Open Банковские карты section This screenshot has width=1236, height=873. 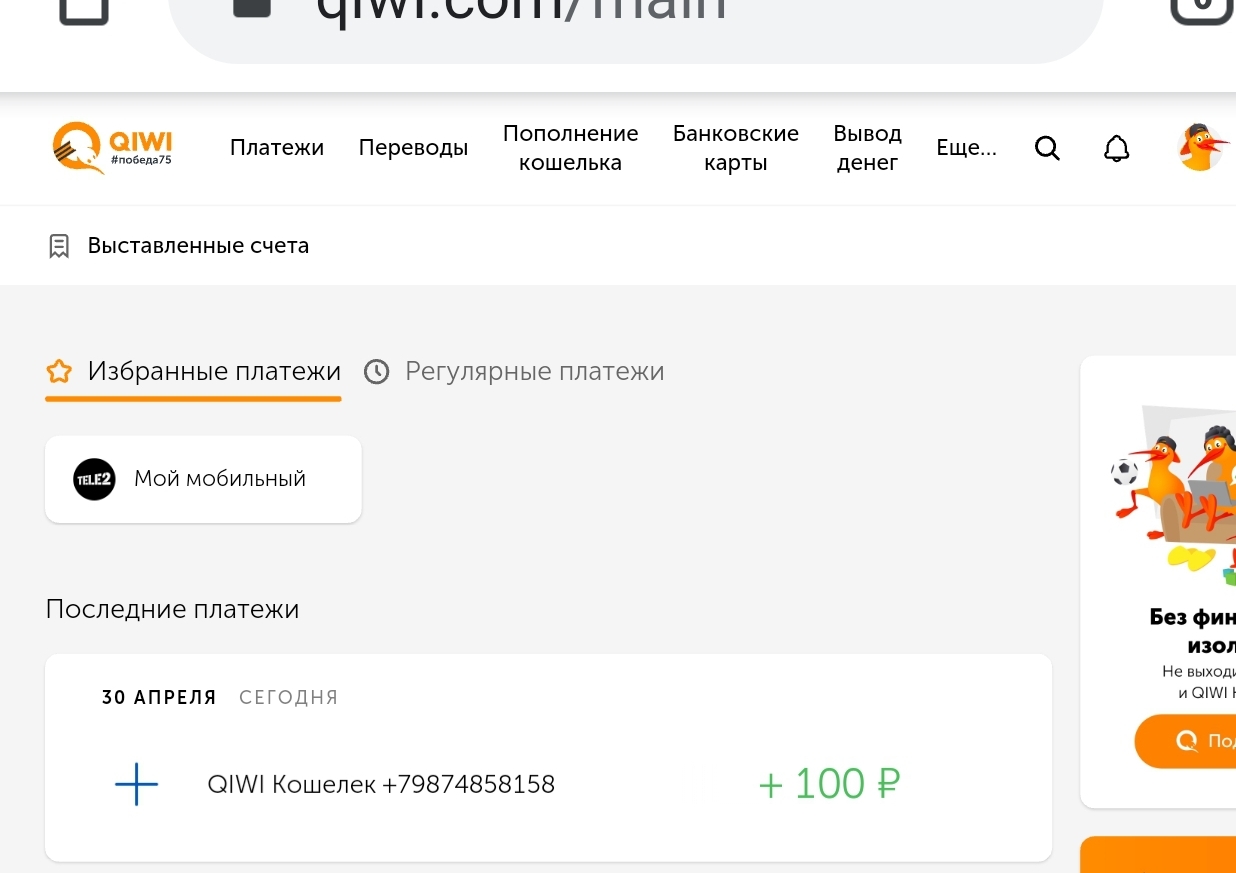[x=735, y=148]
